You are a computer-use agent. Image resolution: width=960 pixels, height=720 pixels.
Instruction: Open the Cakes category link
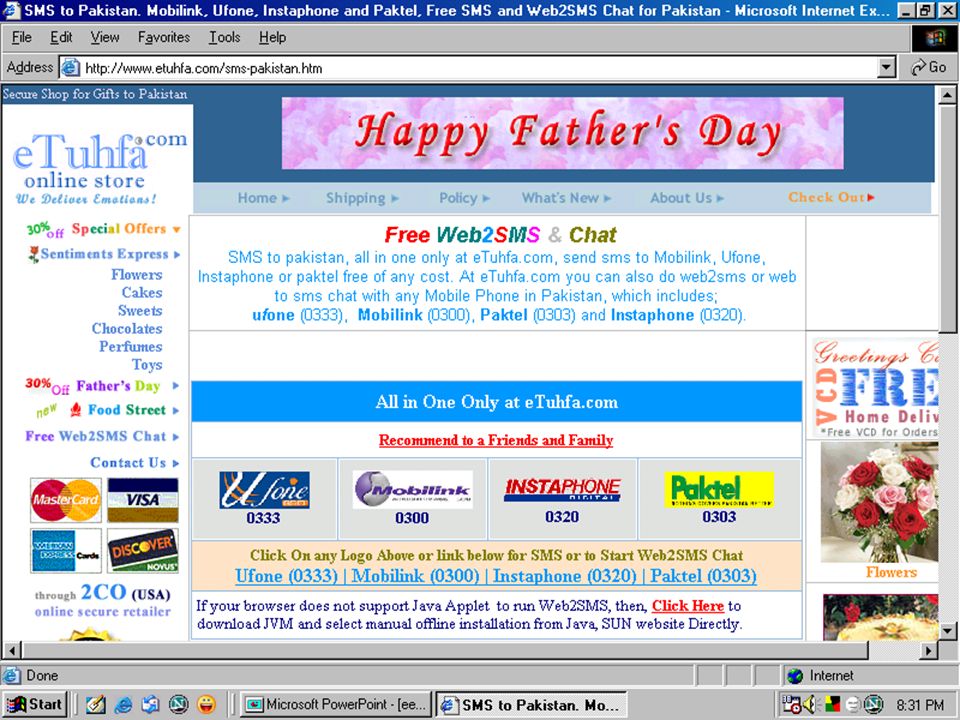click(x=141, y=293)
